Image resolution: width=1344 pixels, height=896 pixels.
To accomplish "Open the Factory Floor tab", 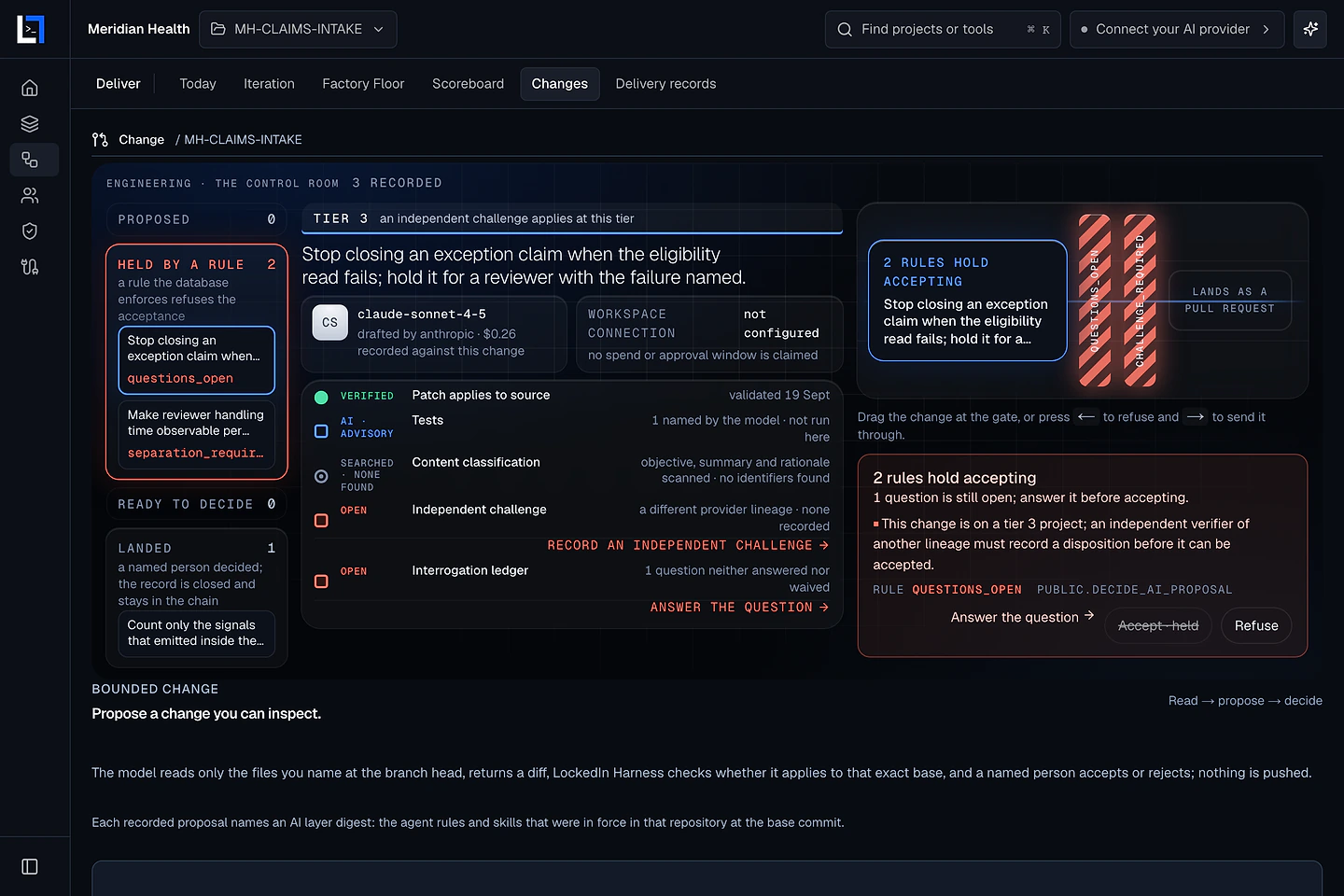I will point(363,84).
